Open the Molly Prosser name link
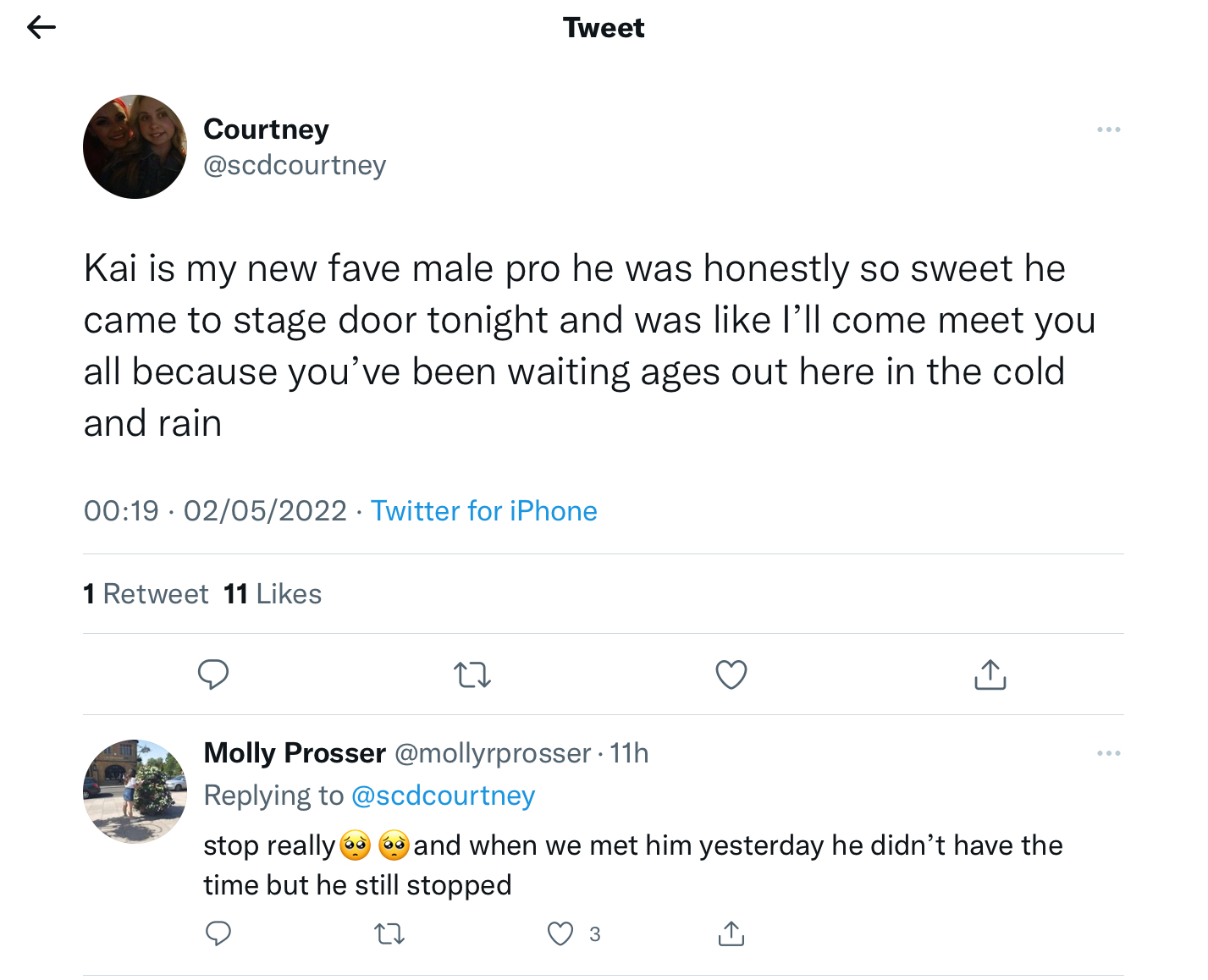This screenshot has width=1208, height=980. point(295,753)
